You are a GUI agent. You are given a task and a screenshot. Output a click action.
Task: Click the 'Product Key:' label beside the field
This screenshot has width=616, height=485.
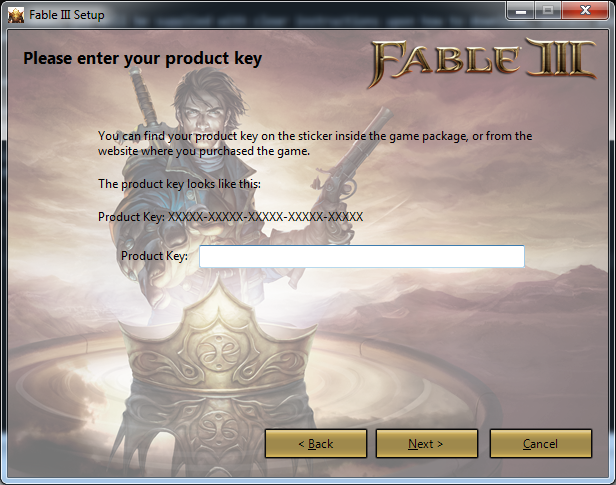click(154, 256)
